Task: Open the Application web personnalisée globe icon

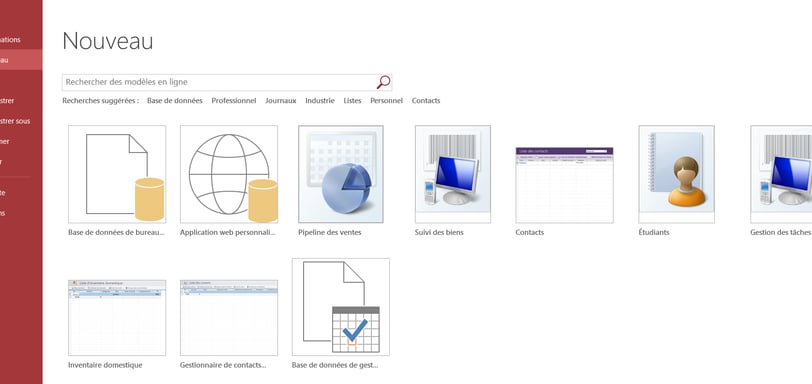Action: click(x=229, y=174)
